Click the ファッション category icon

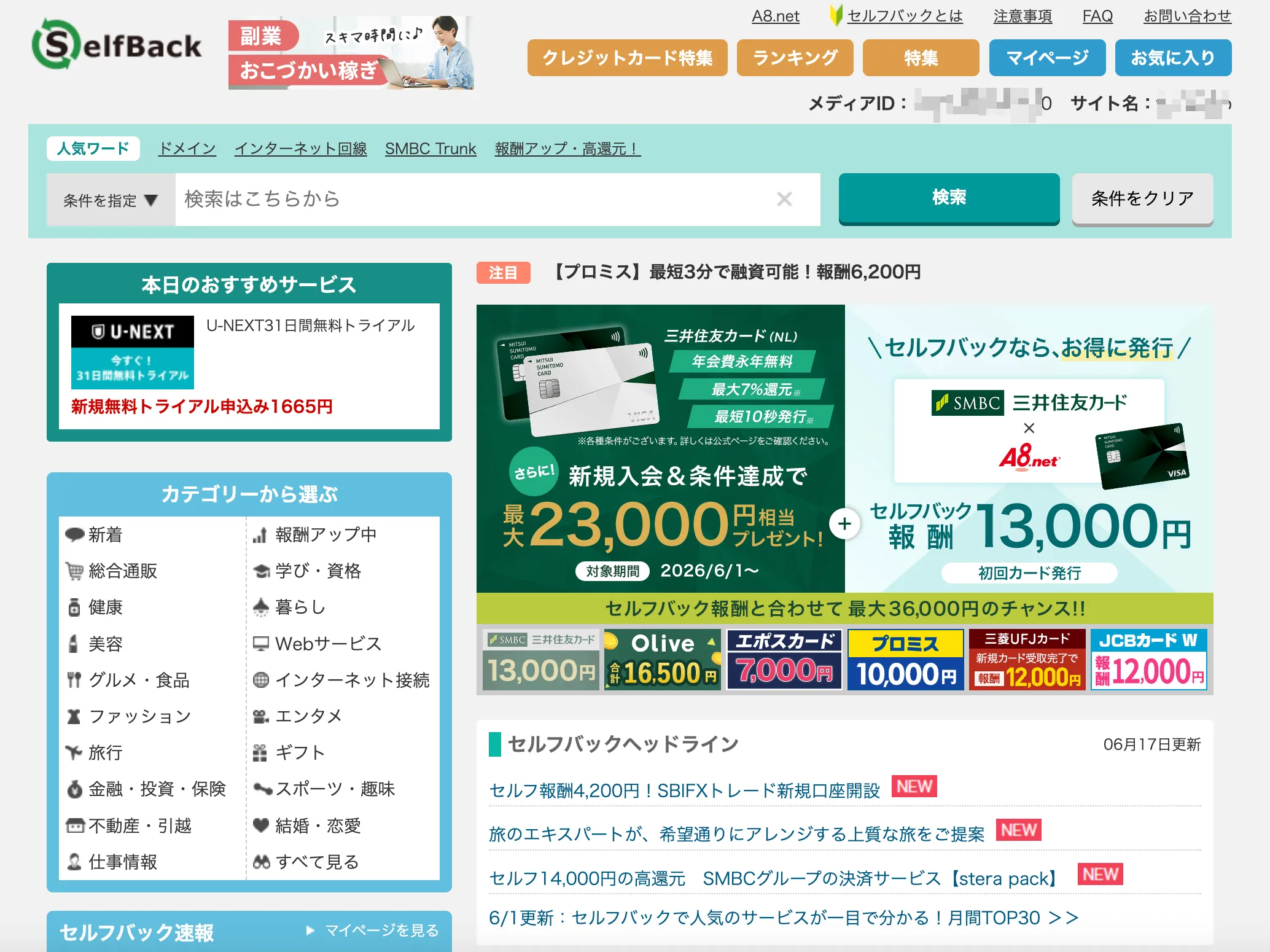[x=74, y=716]
